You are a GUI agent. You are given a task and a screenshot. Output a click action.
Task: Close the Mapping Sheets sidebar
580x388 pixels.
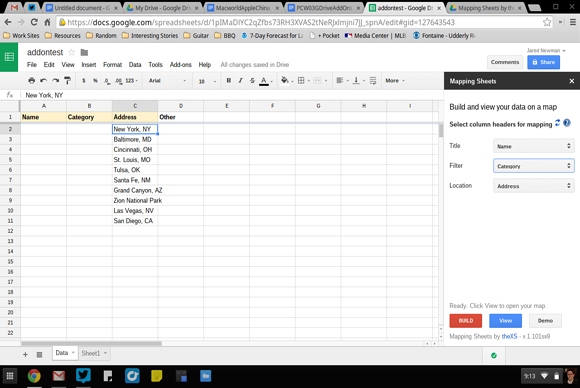pyautogui.click(x=571, y=81)
